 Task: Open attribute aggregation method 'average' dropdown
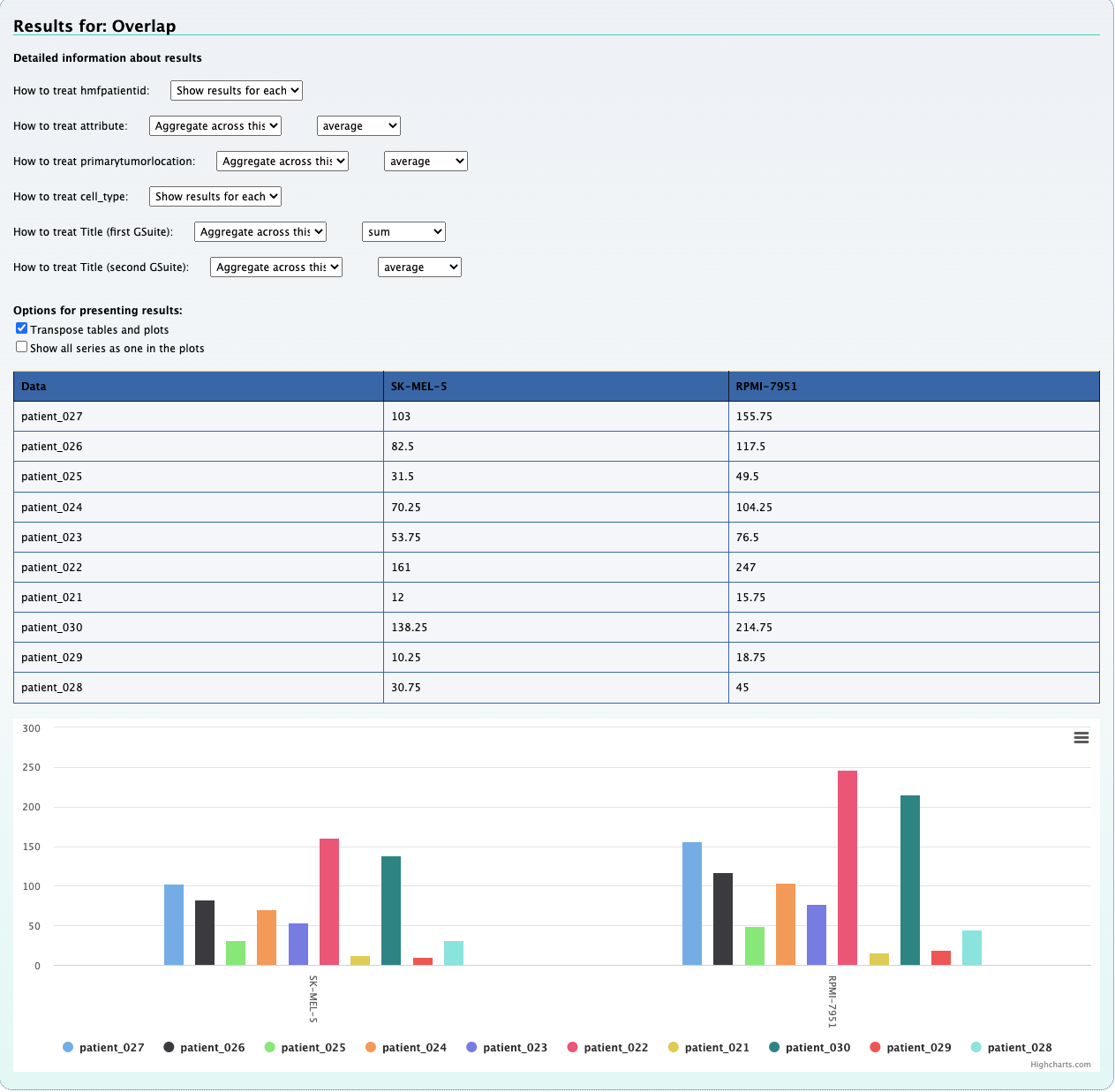tap(358, 125)
